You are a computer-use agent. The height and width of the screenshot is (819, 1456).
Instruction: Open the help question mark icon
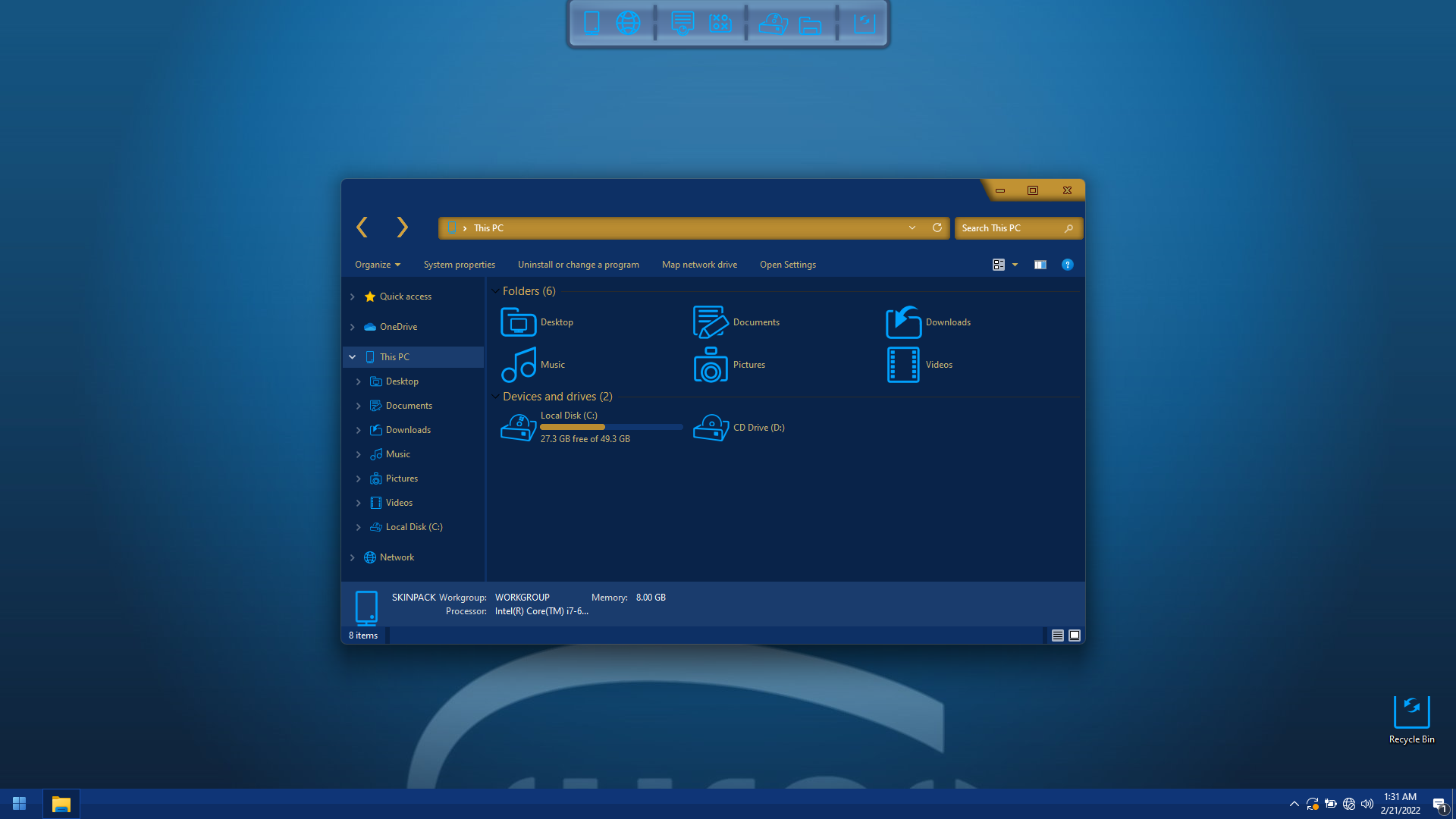click(x=1067, y=265)
